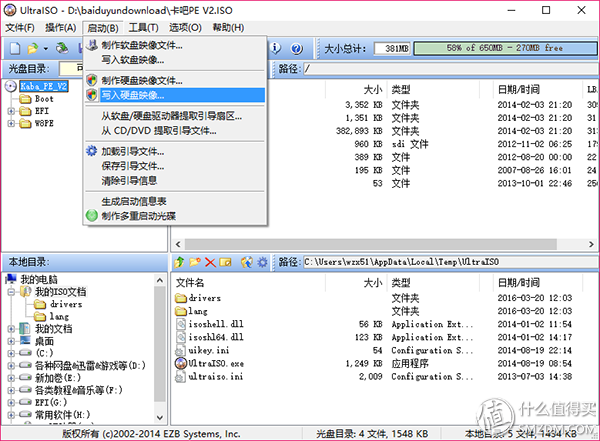
Task: Expand the W8PE folder in disc tree
Action: coord(11,124)
